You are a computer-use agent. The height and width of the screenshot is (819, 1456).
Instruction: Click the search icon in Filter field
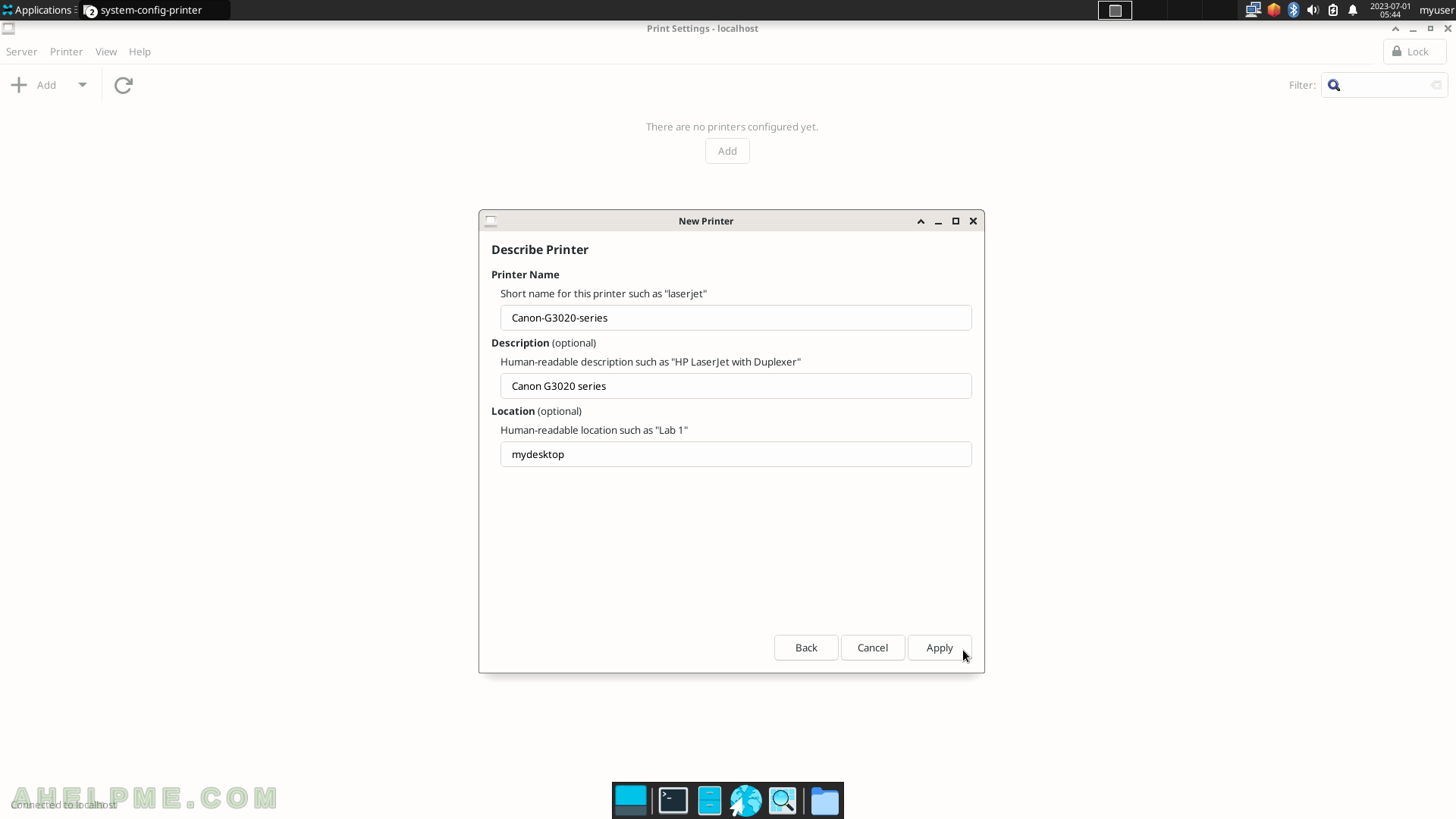[x=1335, y=85]
